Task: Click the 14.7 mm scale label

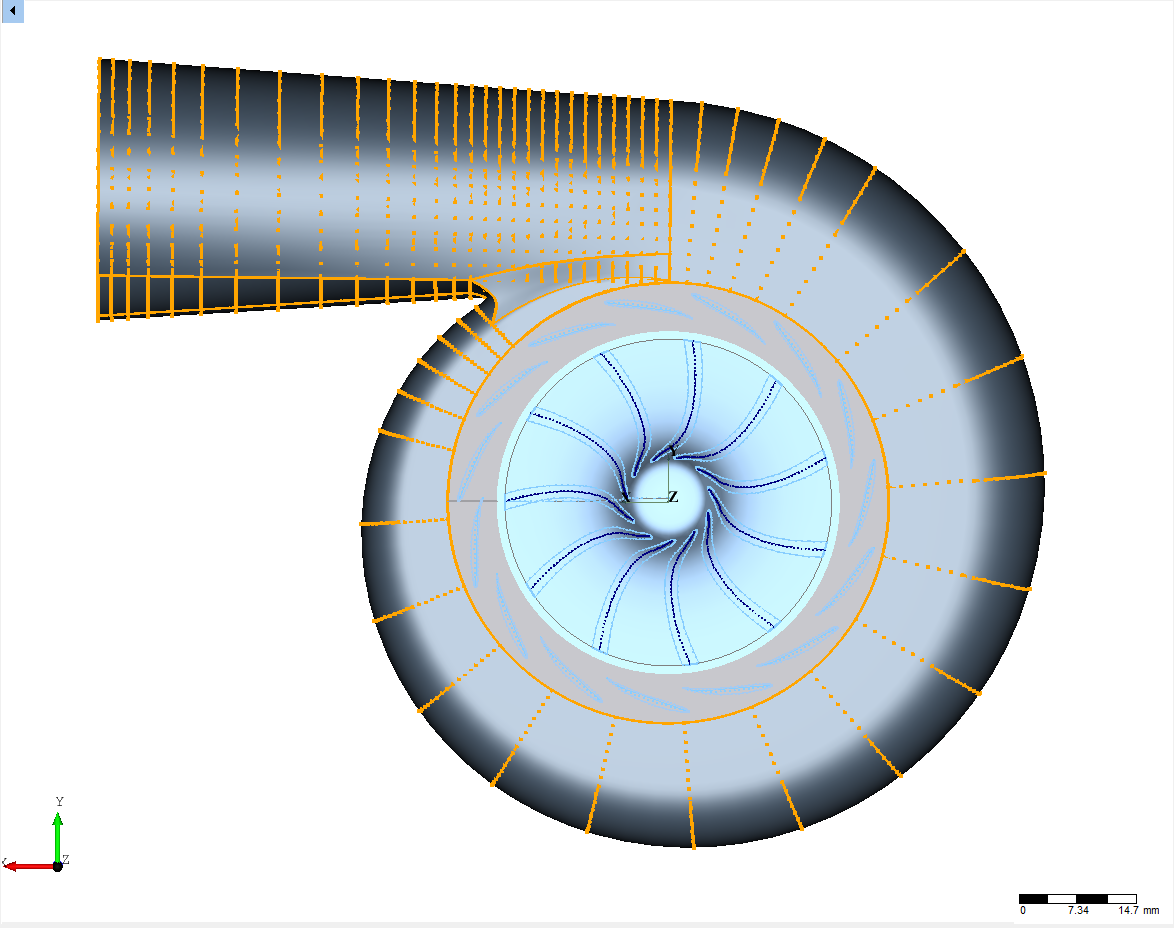Action: coord(1138,911)
